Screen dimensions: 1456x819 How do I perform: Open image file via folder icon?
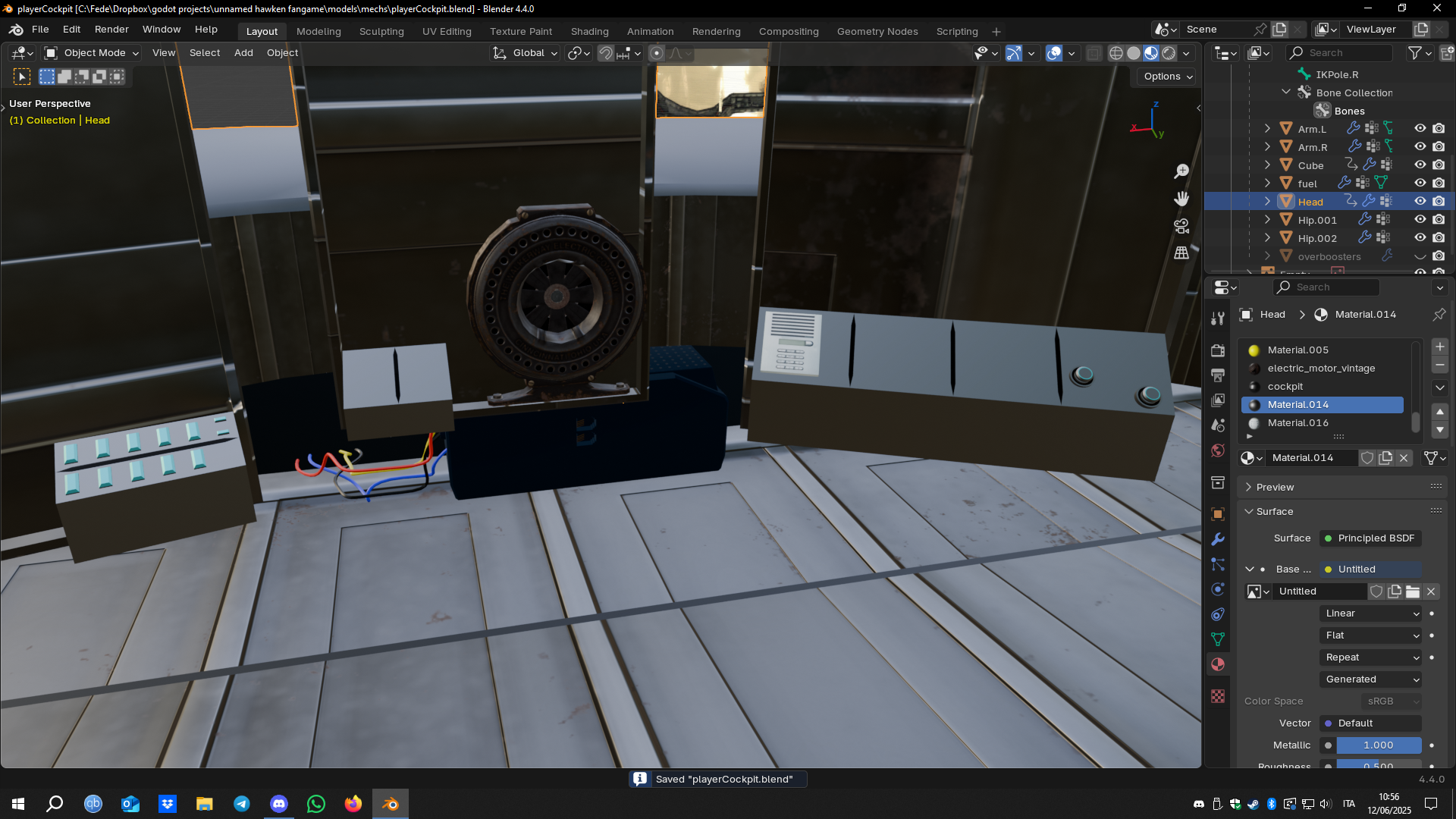point(1413,591)
